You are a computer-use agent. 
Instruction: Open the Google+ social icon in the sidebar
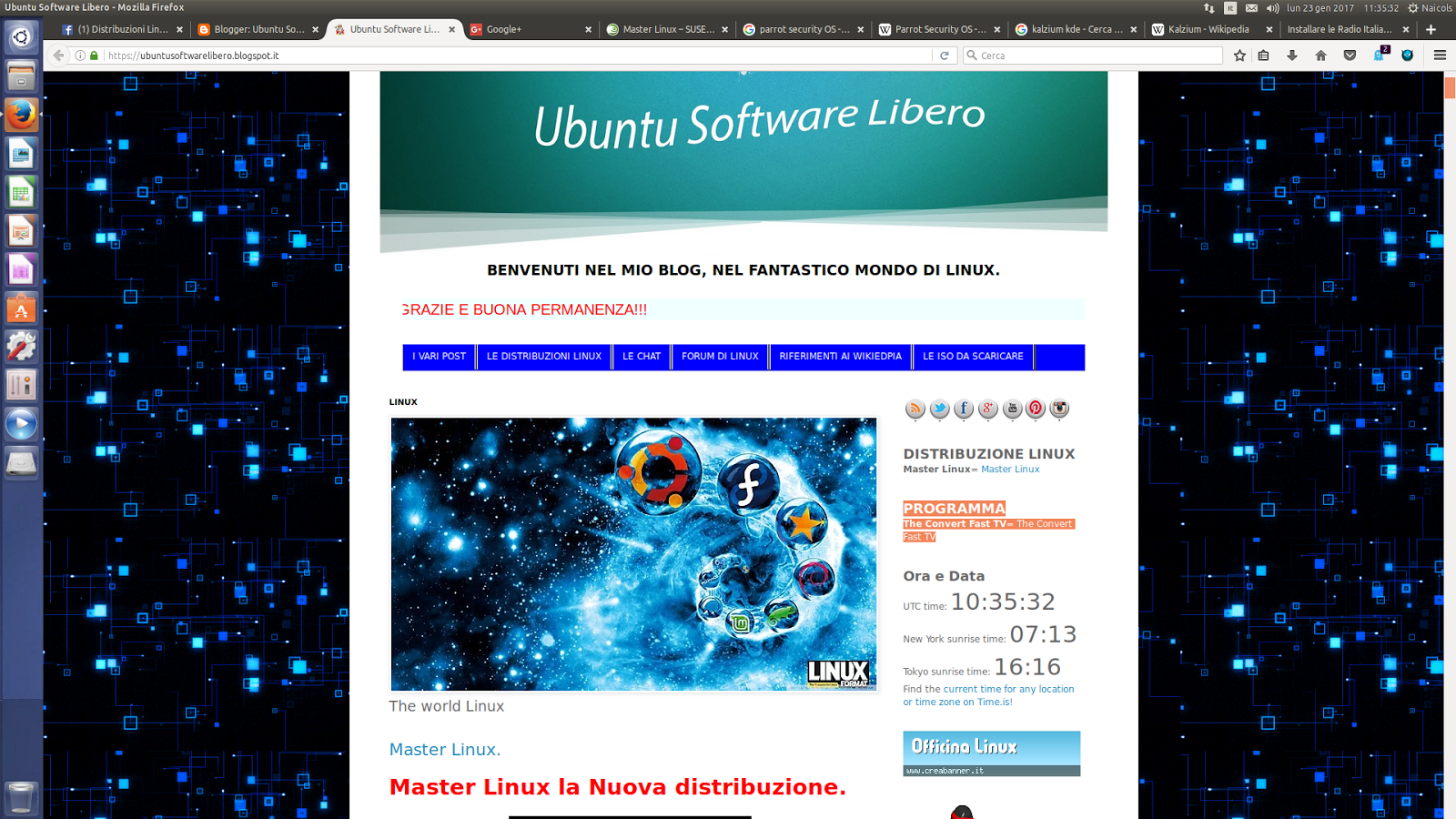[x=987, y=409]
